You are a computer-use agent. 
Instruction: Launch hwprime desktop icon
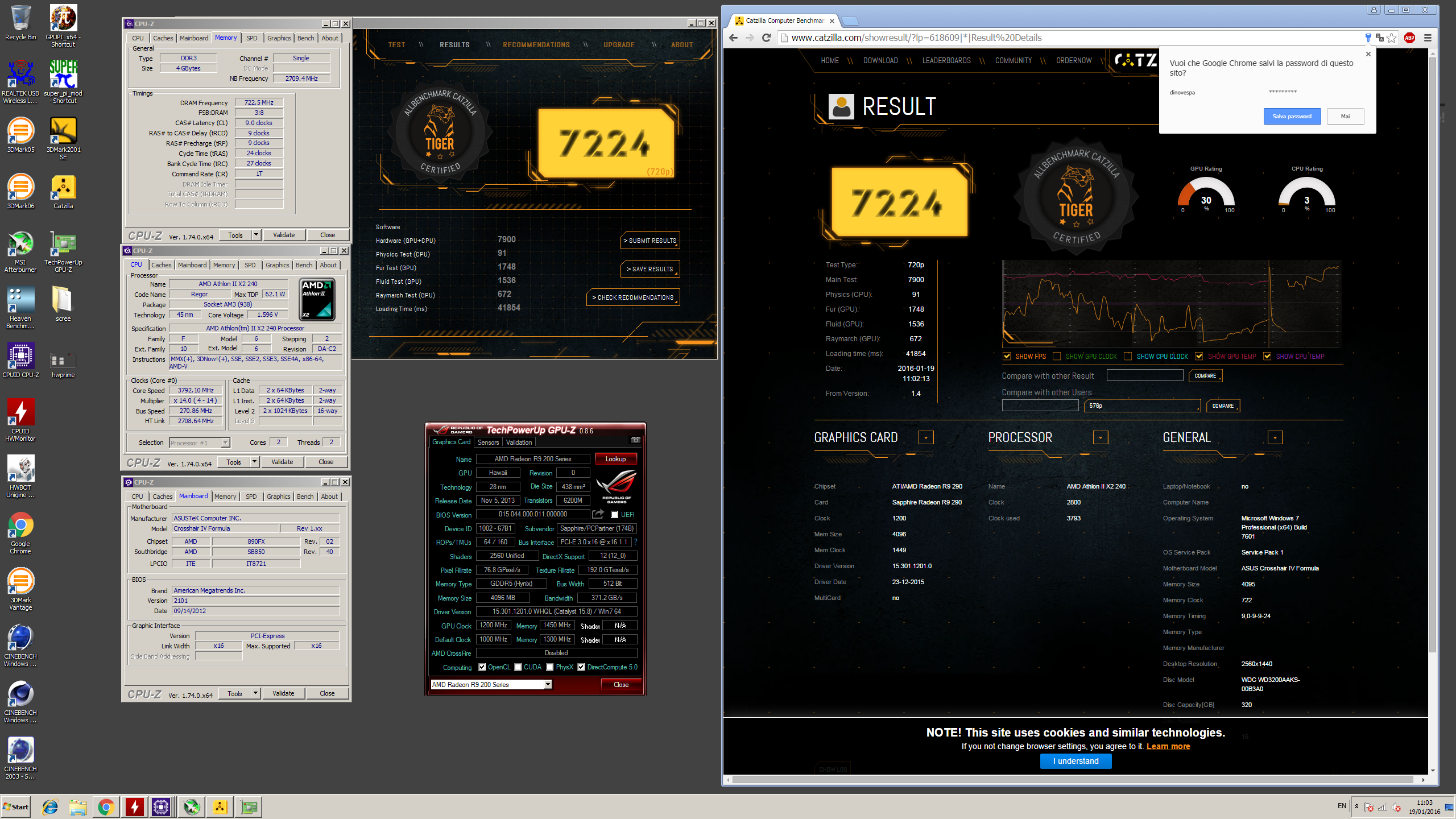(63, 363)
